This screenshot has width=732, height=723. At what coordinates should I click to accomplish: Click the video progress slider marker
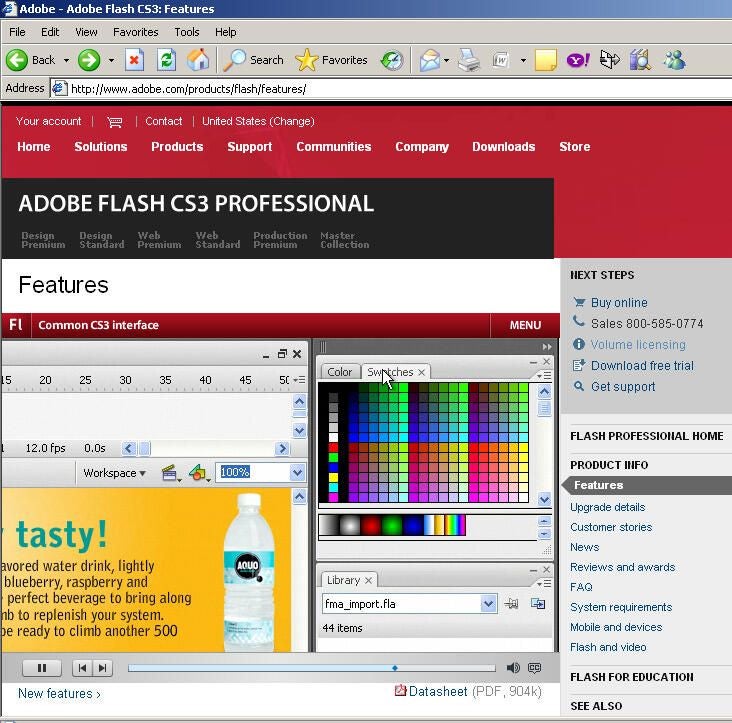click(395, 668)
